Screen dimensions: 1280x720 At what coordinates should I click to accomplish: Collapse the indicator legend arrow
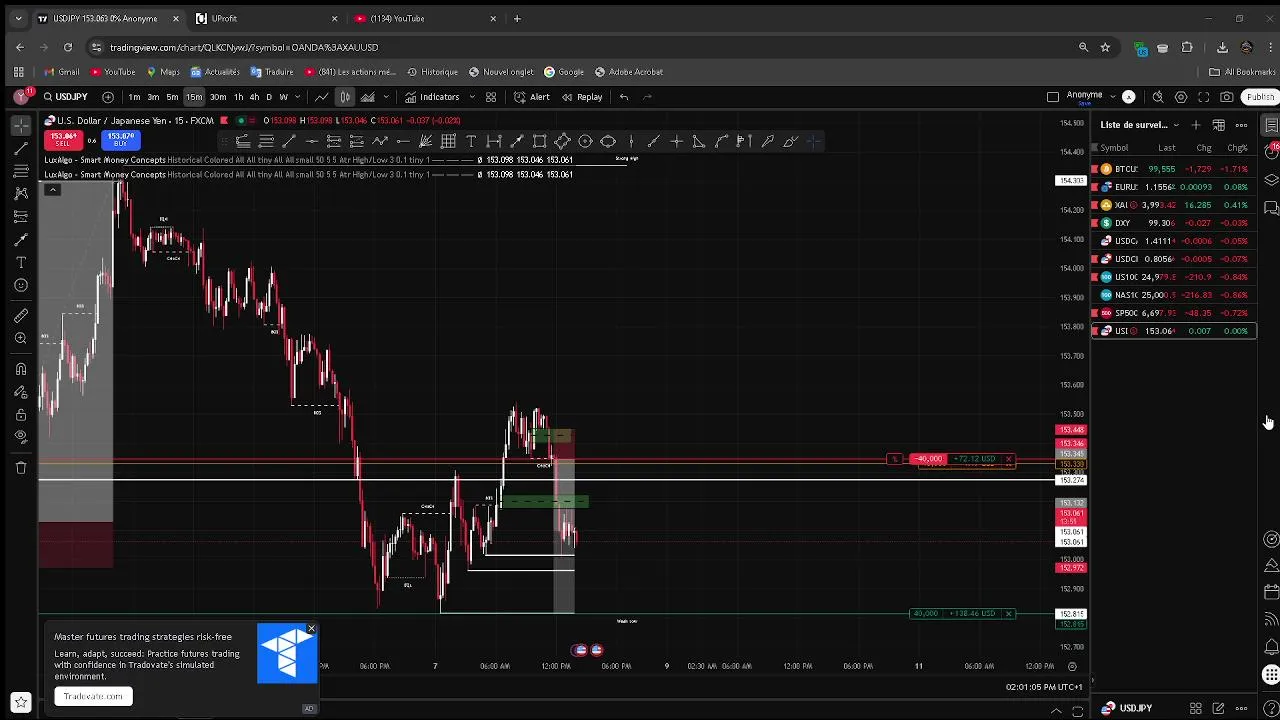point(52,190)
